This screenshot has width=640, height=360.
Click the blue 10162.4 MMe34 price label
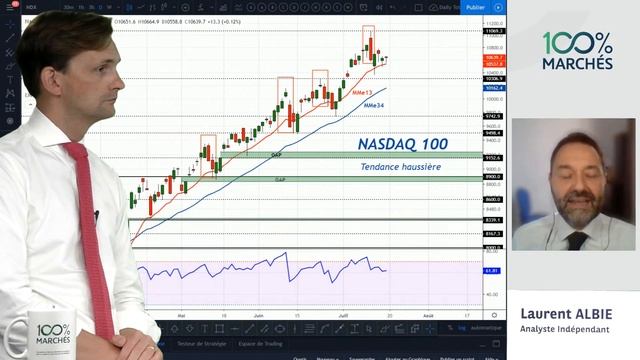[494, 88]
